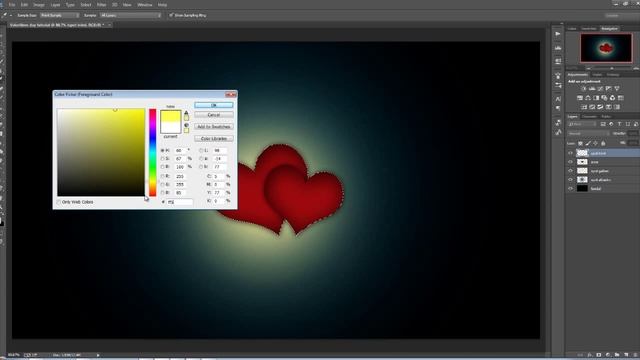This screenshot has height=360, width=640.
Task: Open the layer blend mode dropdown
Action: [588, 133]
